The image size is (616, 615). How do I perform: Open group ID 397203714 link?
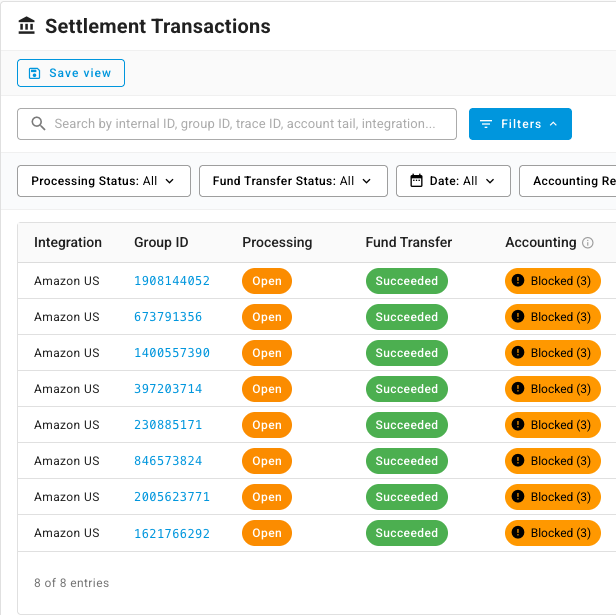coord(168,389)
